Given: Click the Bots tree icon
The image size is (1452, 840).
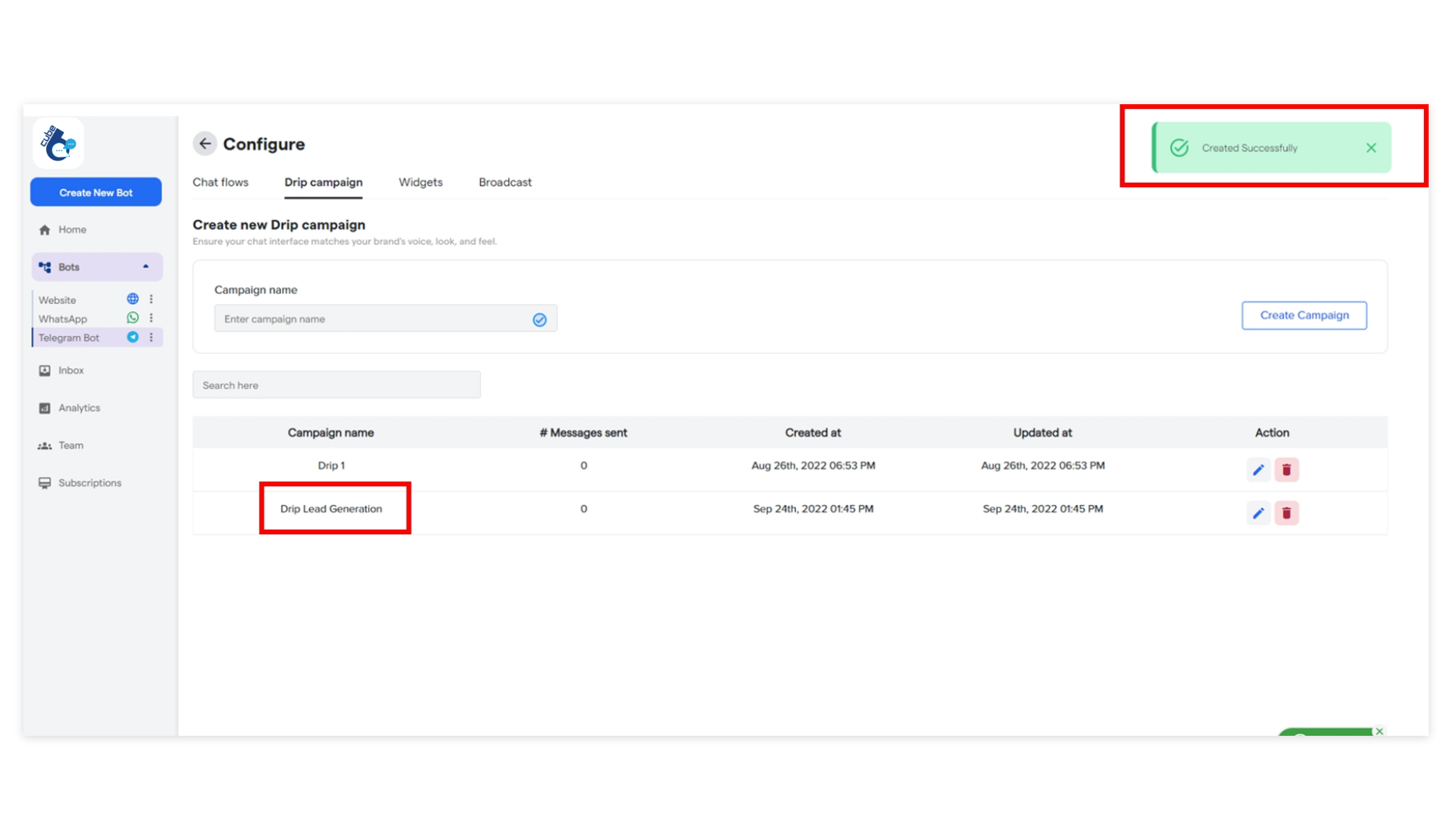Looking at the screenshot, I should click(44, 267).
